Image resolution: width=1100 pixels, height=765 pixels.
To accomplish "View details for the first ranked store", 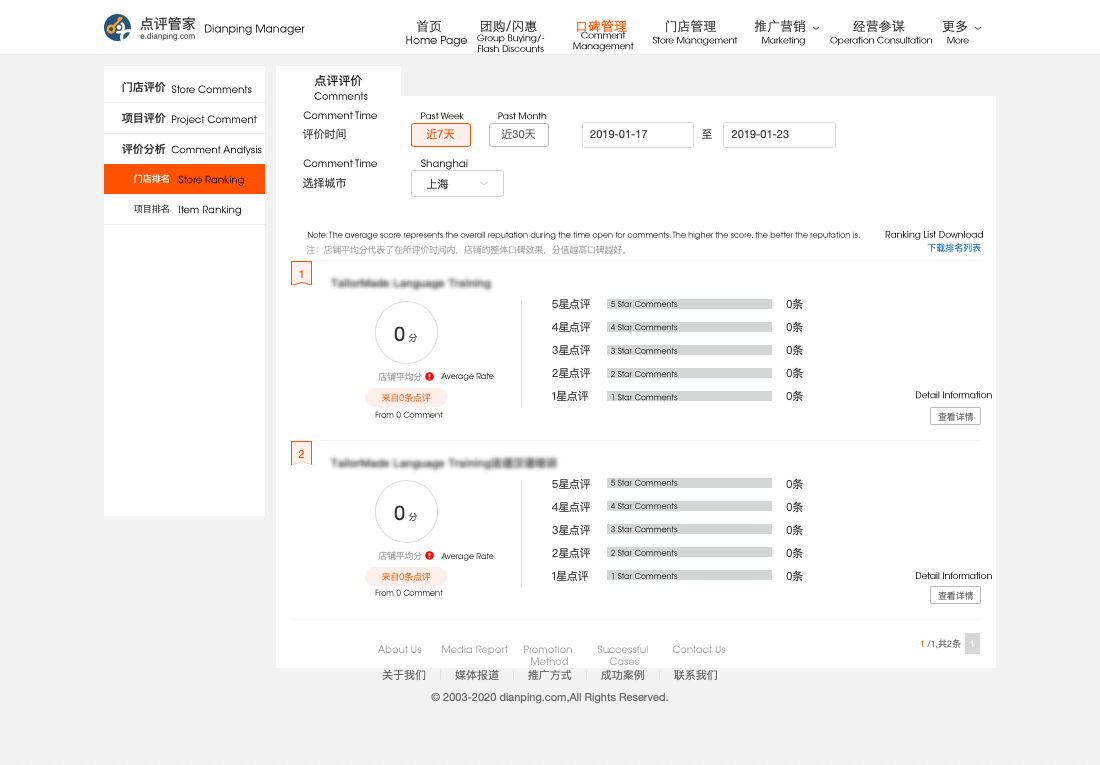I will (955, 417).
